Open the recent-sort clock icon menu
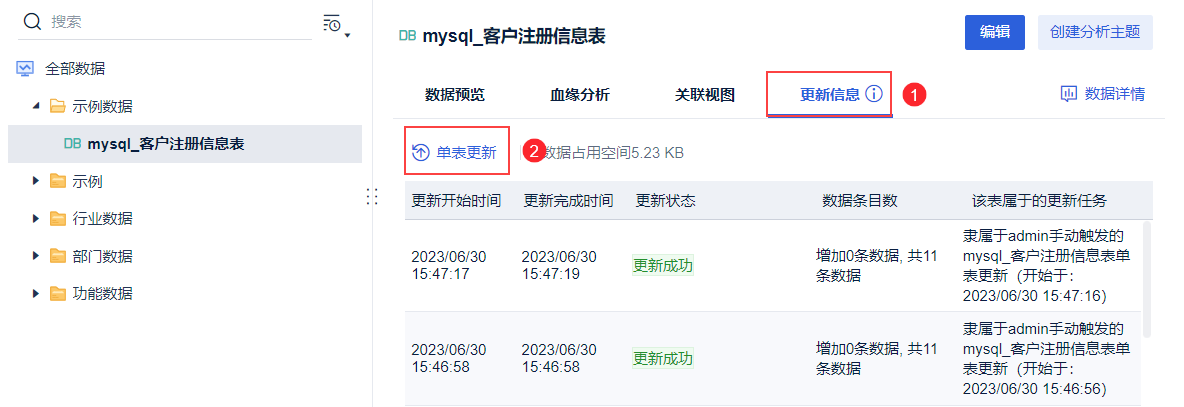This screenshot has width=1184, height=407. pos(333,23)
